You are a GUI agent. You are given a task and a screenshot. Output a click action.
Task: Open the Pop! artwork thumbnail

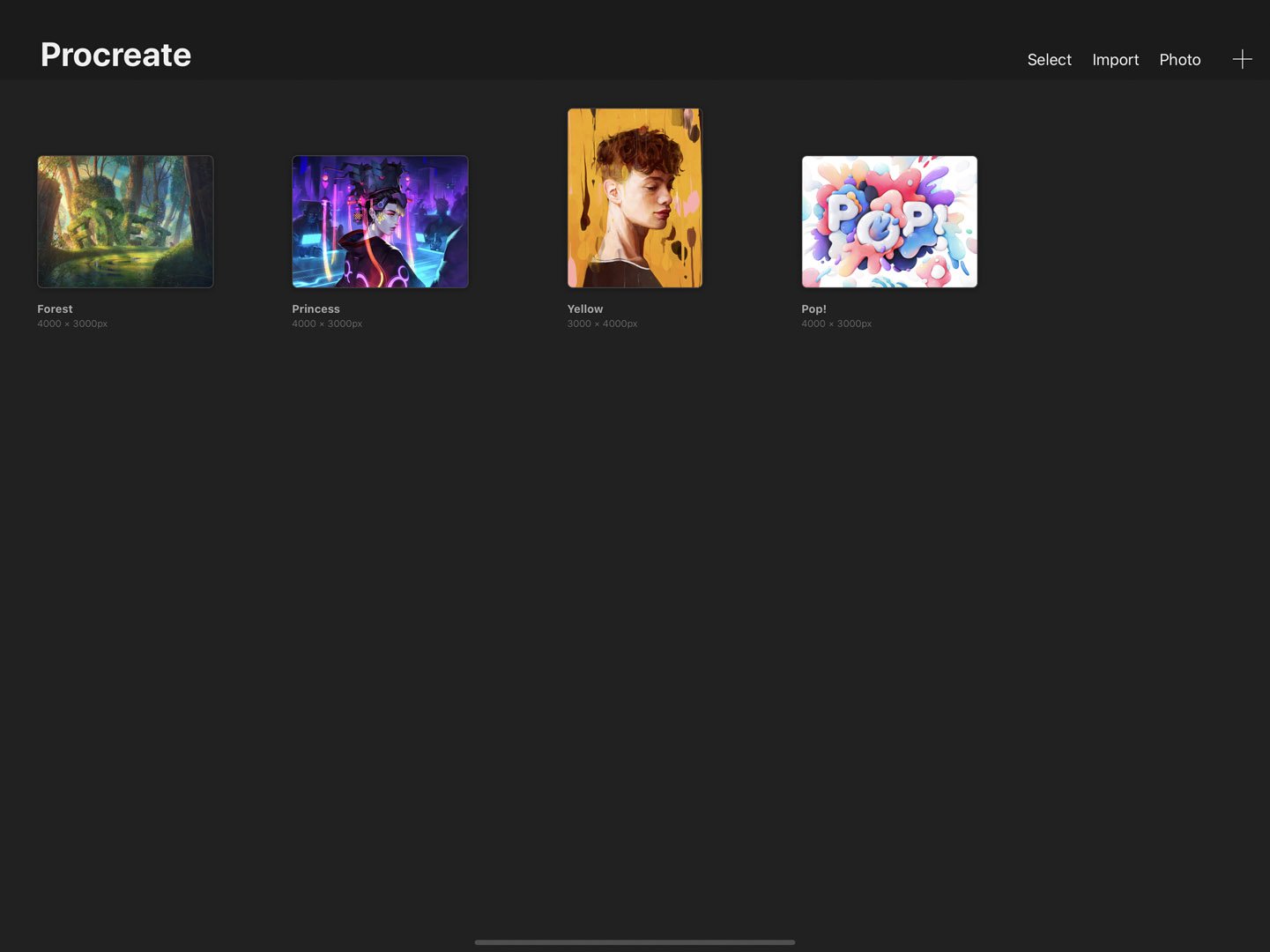tap(889, 221)
